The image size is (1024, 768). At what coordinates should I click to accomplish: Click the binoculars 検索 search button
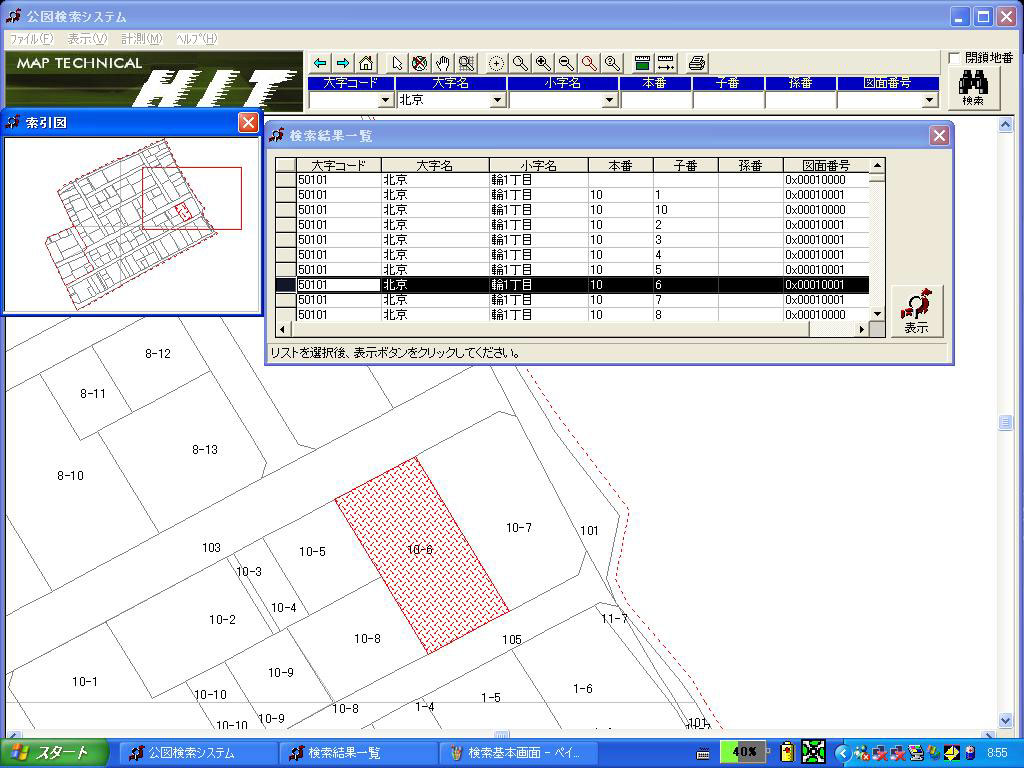(973, 88)
